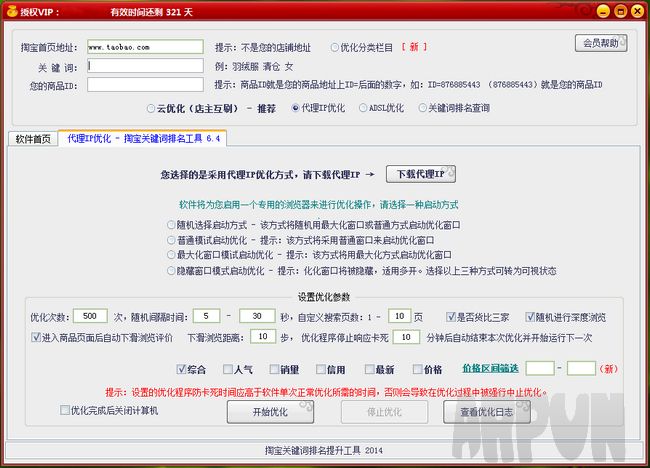650x468 pixels.
Task: Click red [新] label beside 优化分类栏目
Action: tap(414, 47)
